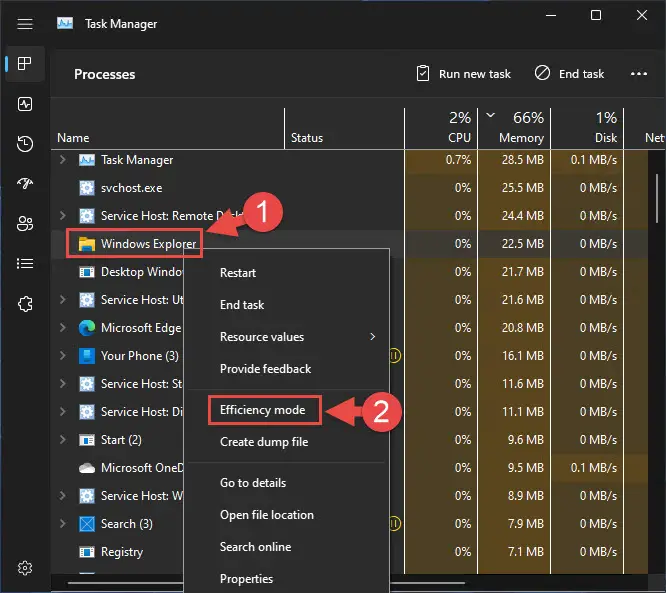This screenshot has height=593, width=666.
Task: Open the Details page icon
Action: click(25, 263)
